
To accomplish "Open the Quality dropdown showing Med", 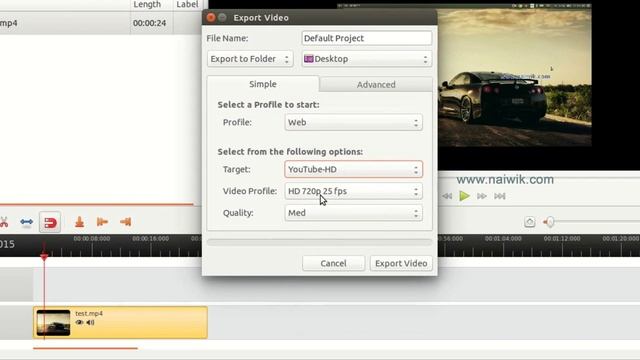I will click(x=353, y=213).
